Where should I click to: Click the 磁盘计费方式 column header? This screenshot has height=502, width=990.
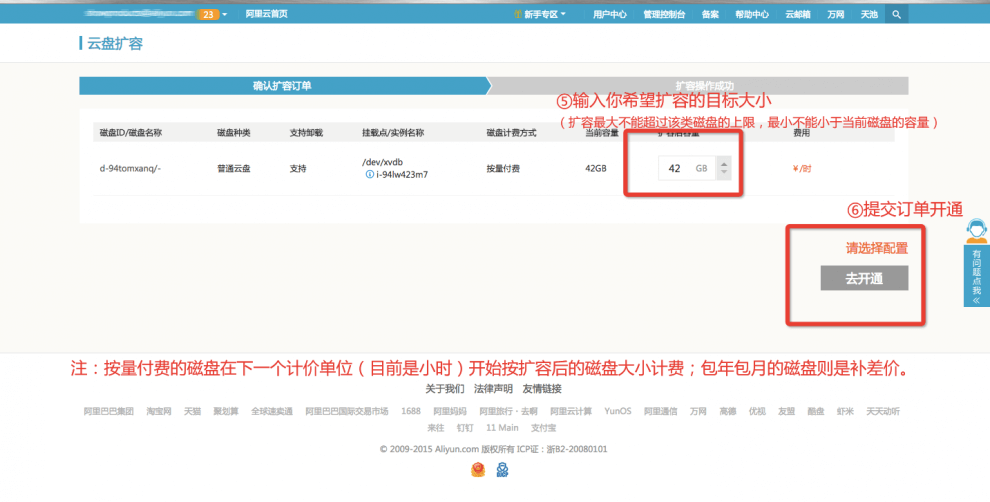[x=511, y=133]
